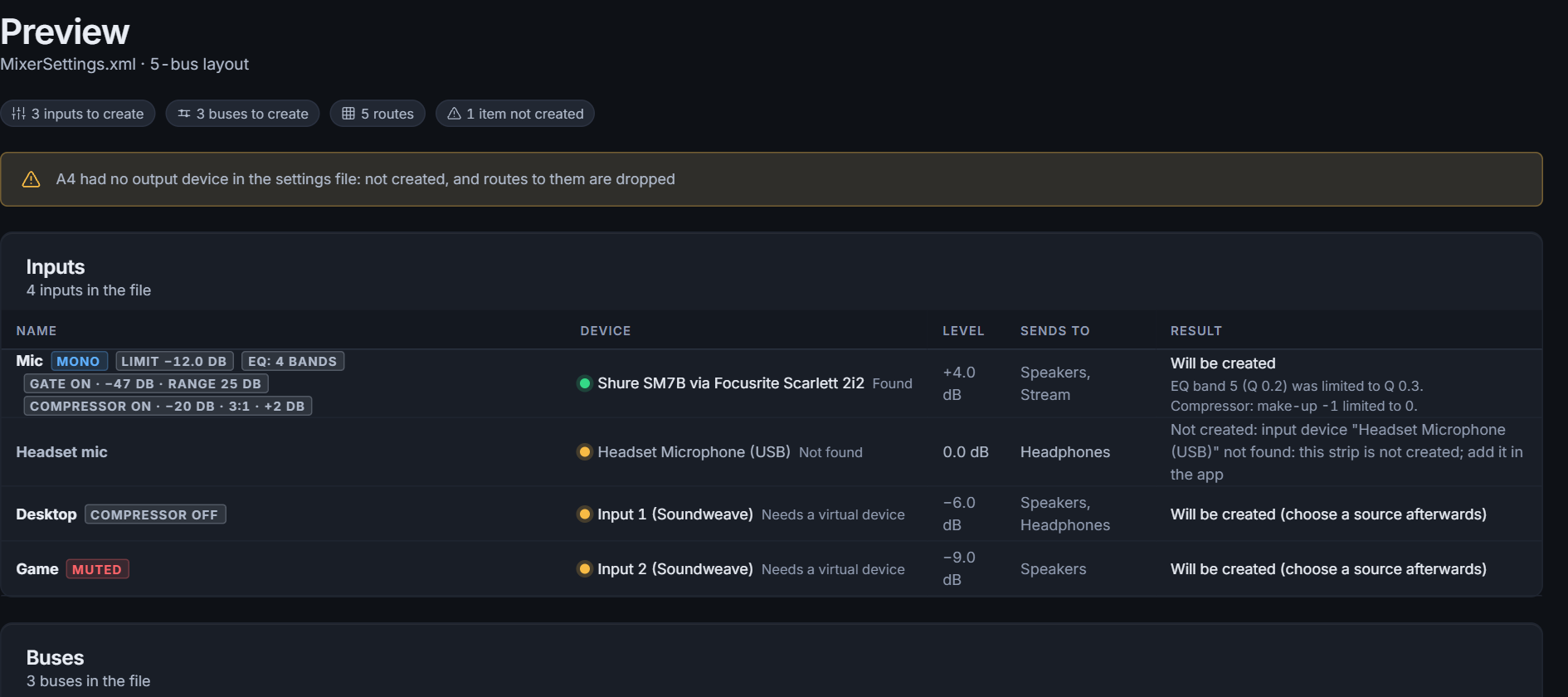The width and height of the screenshot is (1568, 697).
Task: Select the 'EQ: 4 BANDS' badge
Action: point(293,362)
